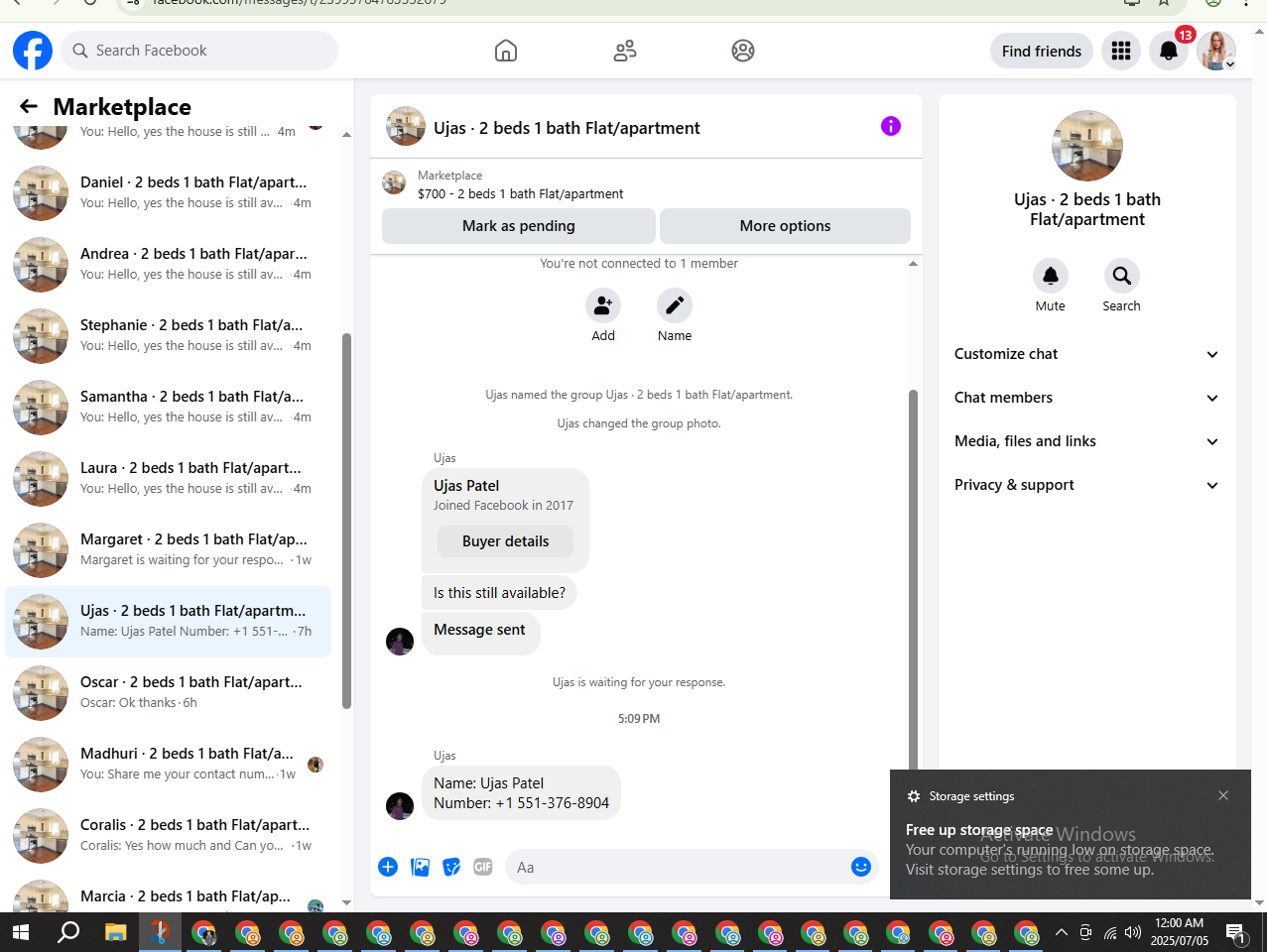Choose a GIF icon in composer
This screenshot has height=952, width=1267.
coord(483,867)
